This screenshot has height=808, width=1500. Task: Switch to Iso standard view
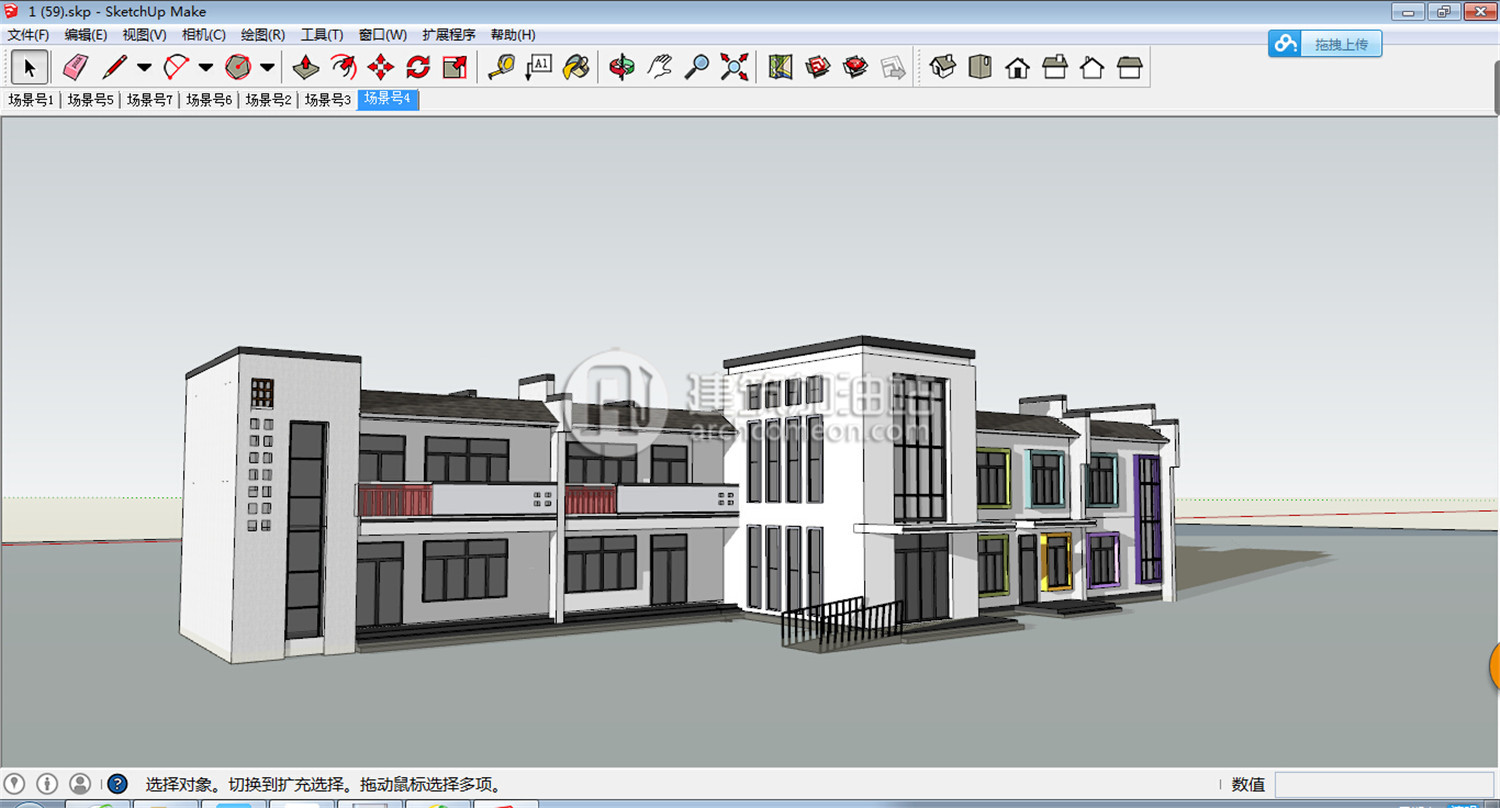pyautogui.click(x=942, y=67)
